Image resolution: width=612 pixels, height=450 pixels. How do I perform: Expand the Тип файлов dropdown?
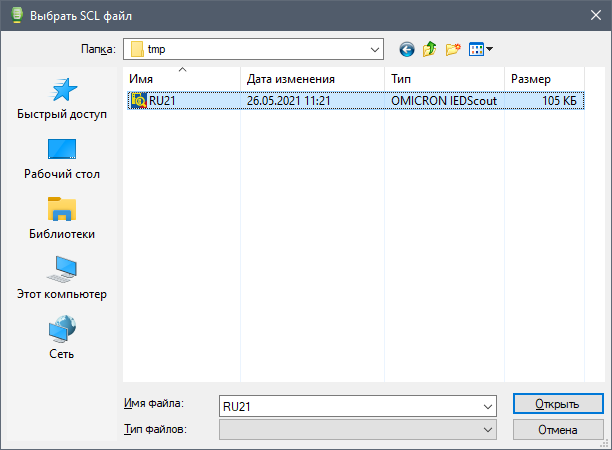coord(488,429)
